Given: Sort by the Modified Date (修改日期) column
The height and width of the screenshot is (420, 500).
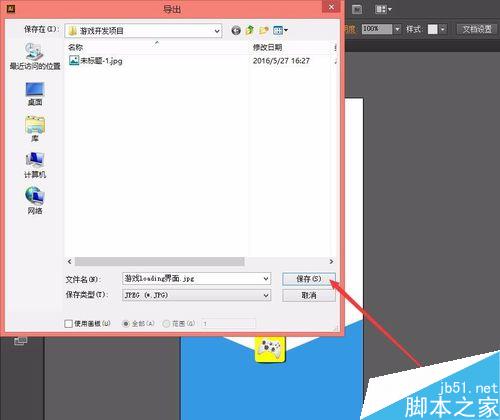Looking at the screenshot, I should [x=267, y=47].
